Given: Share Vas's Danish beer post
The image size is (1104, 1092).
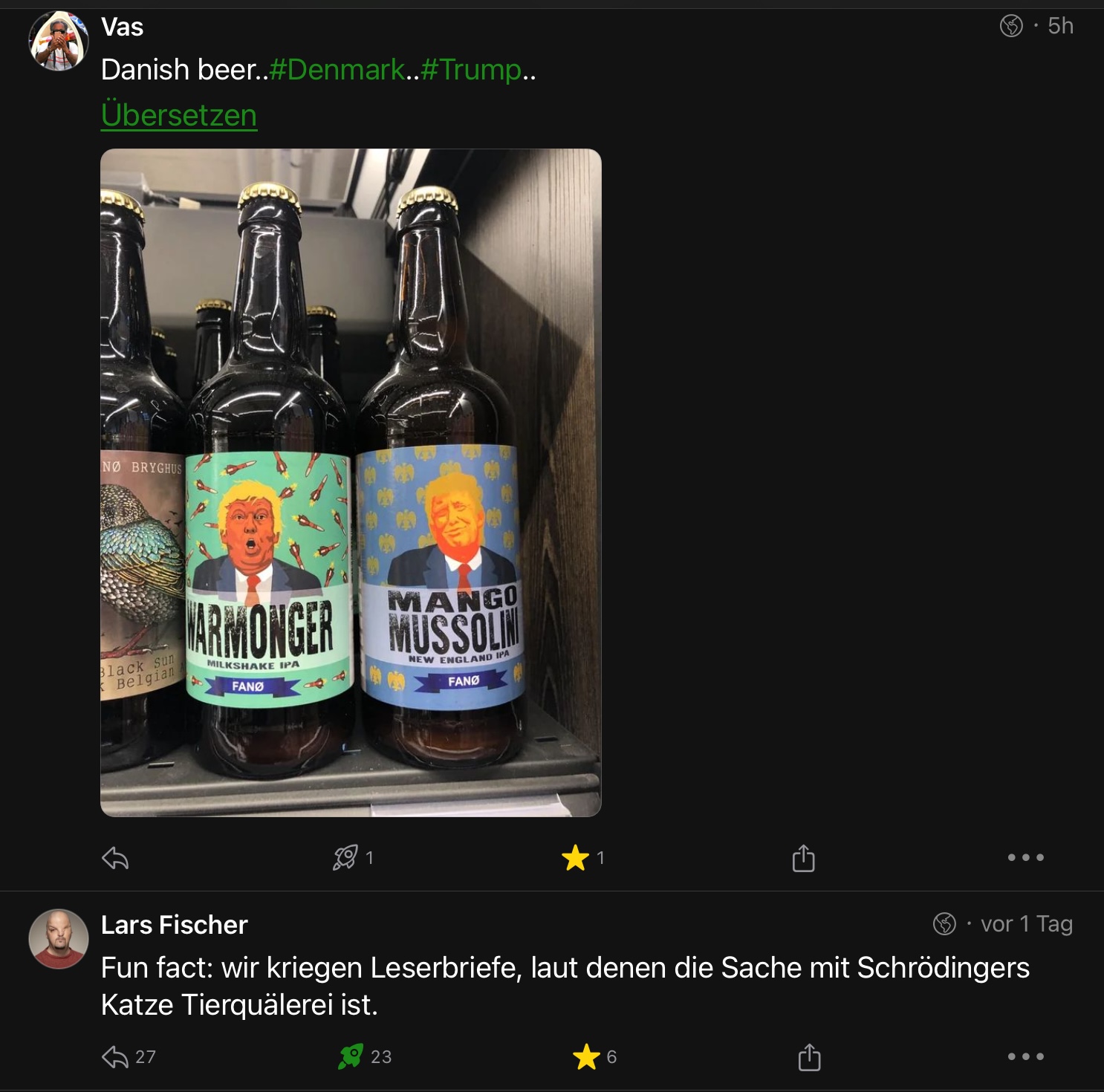Looking at the screenshot, I should tap(803, 858).
